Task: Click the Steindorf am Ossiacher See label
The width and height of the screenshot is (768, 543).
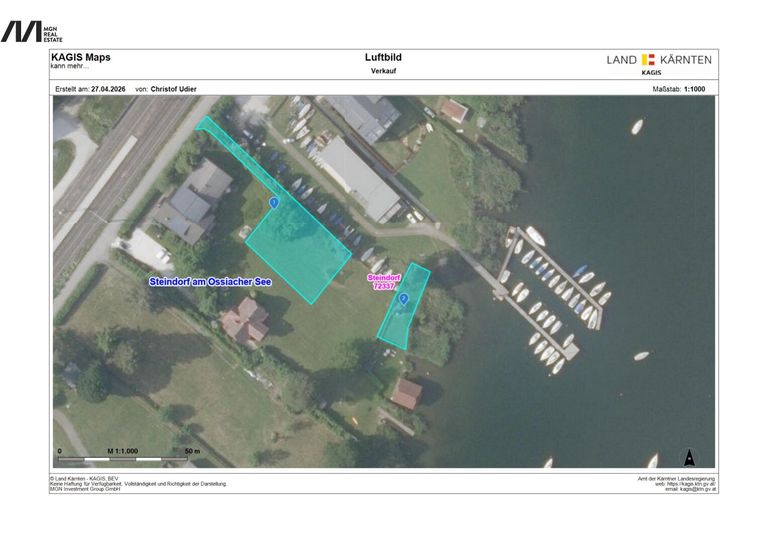Action: point(217,282)
